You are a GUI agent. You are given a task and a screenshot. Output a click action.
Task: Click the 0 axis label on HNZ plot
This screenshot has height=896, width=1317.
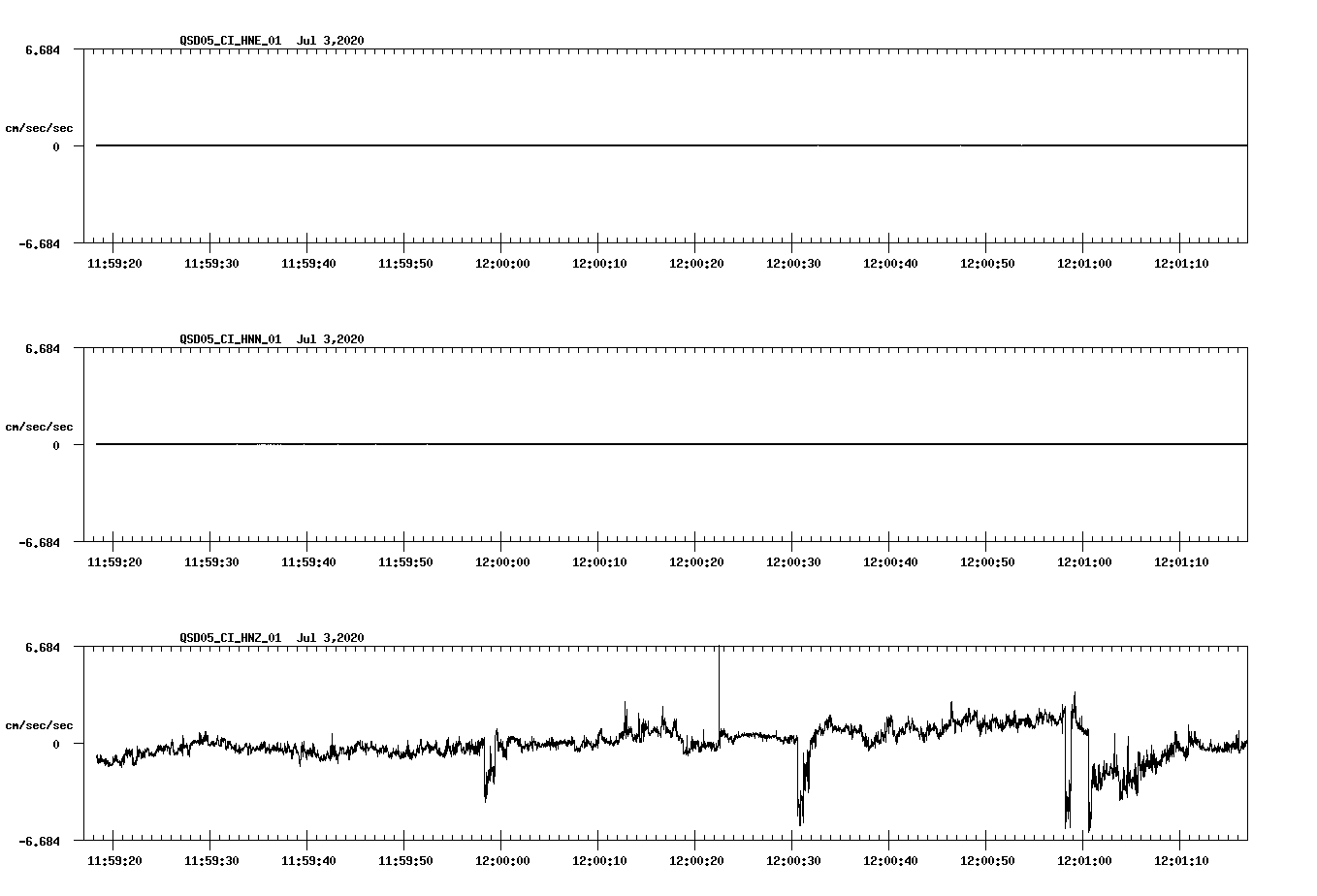point(56,744)
